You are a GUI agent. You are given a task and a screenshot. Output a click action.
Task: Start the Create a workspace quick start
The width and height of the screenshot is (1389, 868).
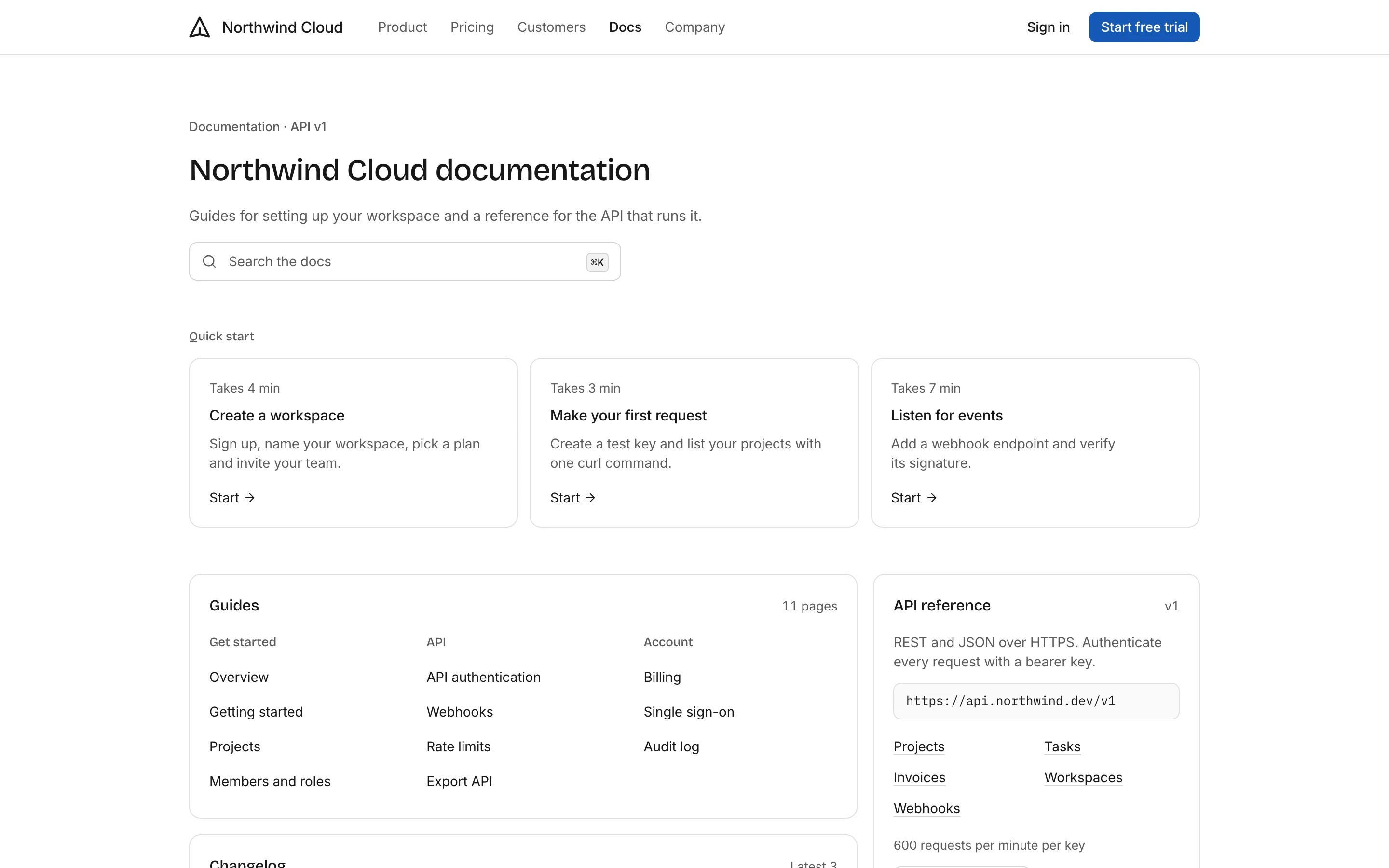232,498
